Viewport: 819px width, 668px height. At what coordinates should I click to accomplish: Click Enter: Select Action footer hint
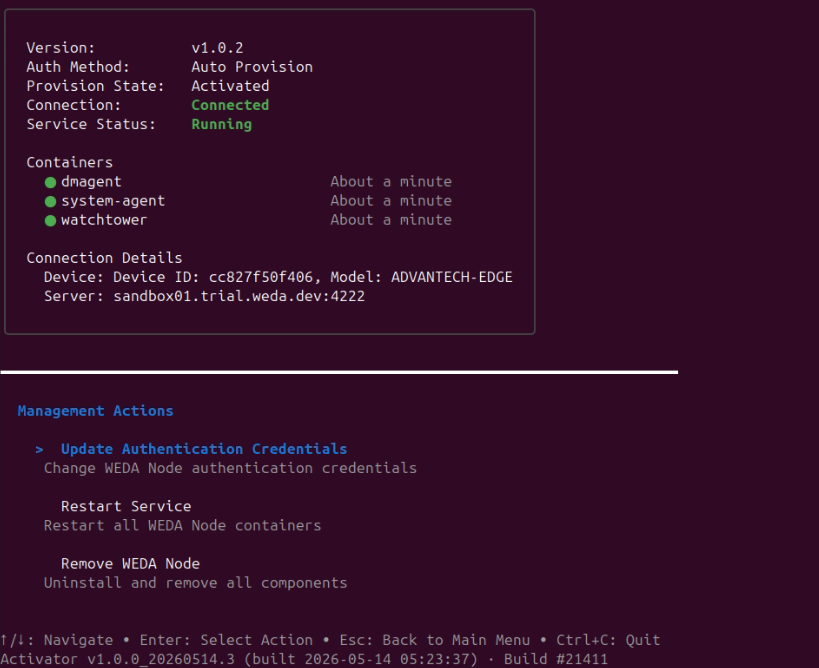pos(226,640)
